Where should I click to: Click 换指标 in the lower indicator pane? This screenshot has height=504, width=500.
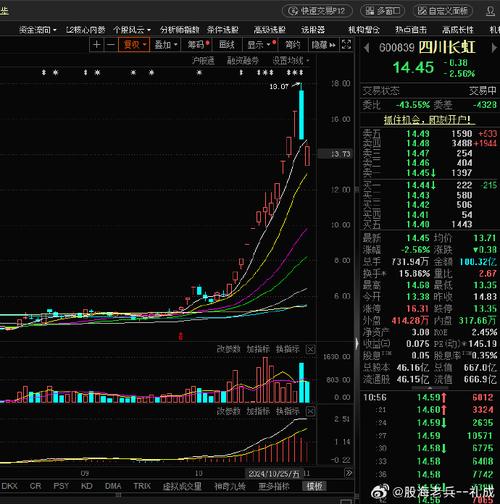pos(287,411)
